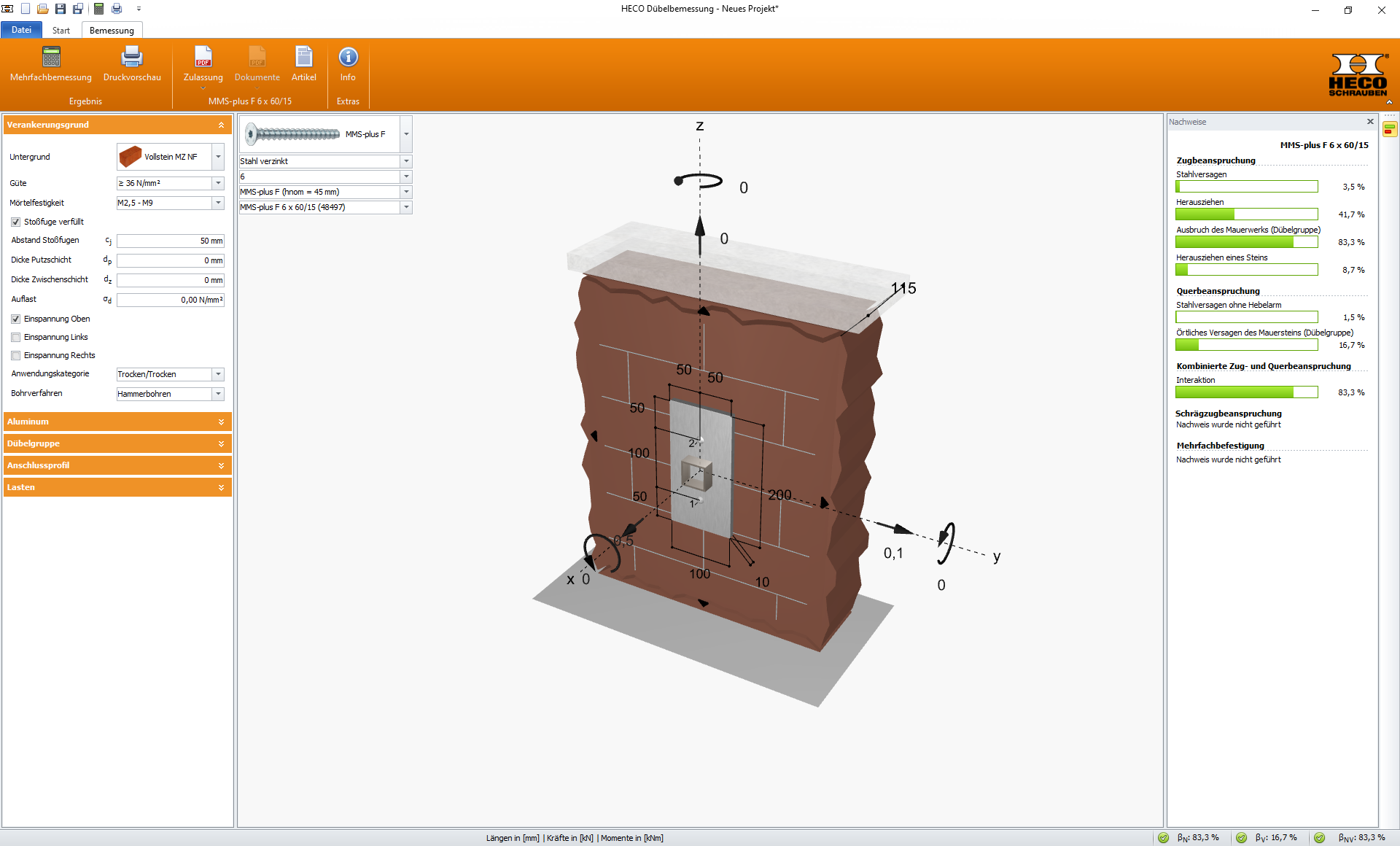Click the βNV status check icon

[1320, 838]
